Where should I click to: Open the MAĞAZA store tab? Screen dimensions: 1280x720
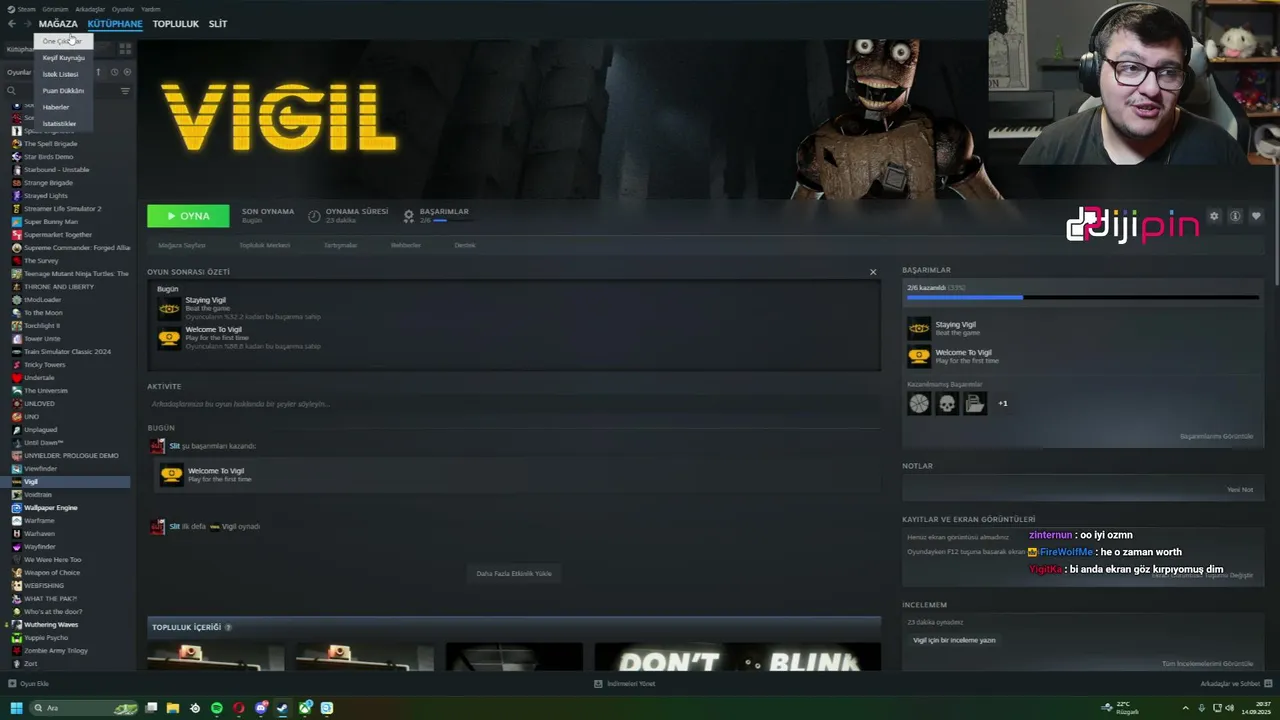tap(58, 23)
